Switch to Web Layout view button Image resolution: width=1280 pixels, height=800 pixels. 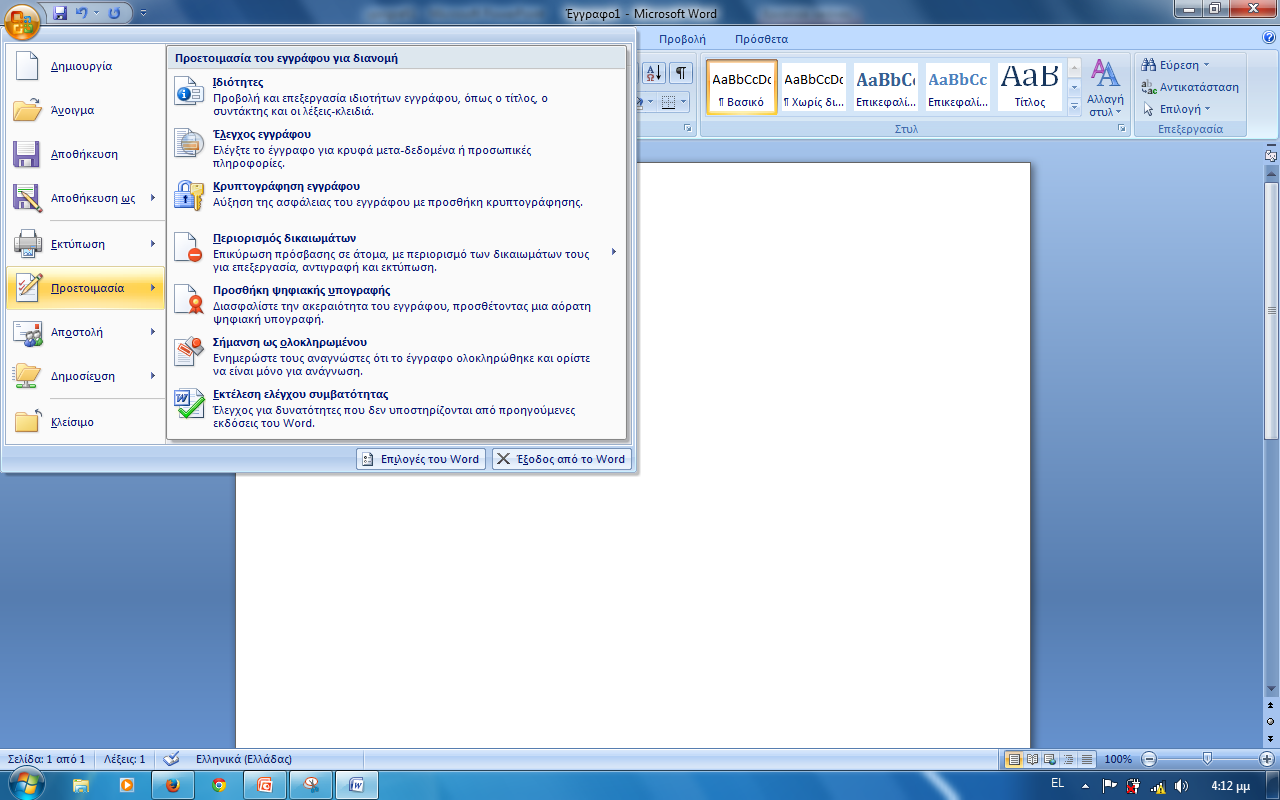[x=1051, y=759]
